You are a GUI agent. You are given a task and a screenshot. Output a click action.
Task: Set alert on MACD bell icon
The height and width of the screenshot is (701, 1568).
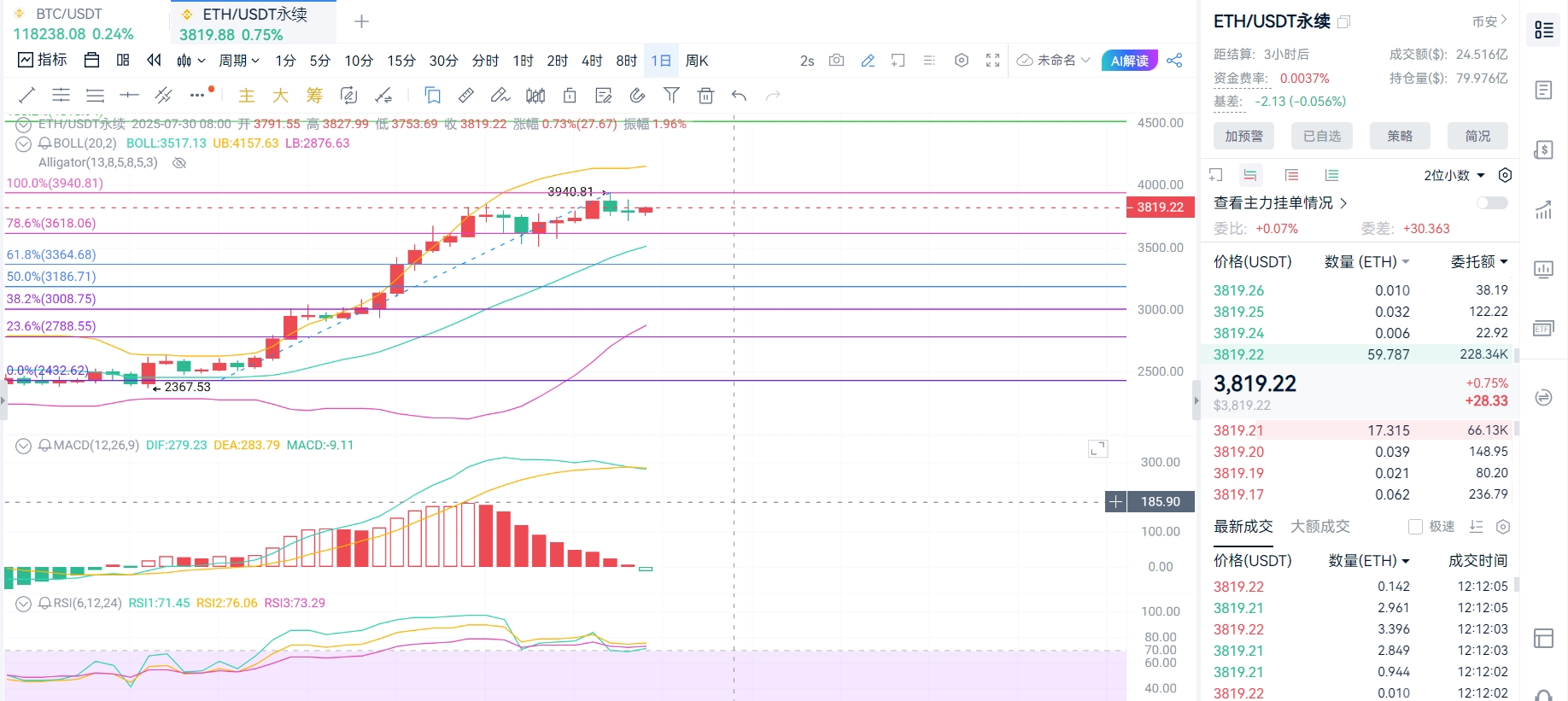click(x=45, y=445)
